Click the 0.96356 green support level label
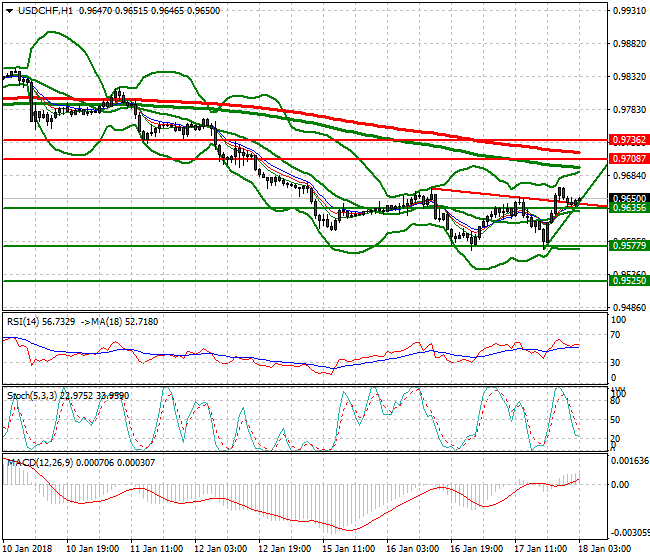 (629, 208)
